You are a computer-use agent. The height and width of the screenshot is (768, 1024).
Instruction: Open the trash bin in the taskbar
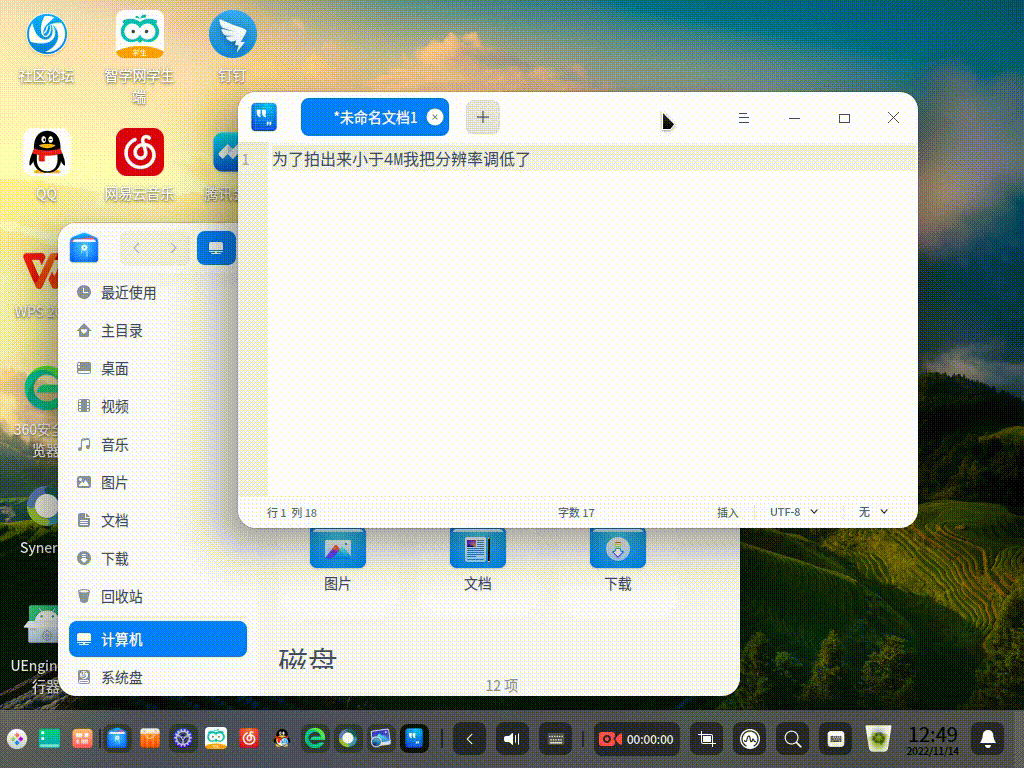[x=878, y=739]
